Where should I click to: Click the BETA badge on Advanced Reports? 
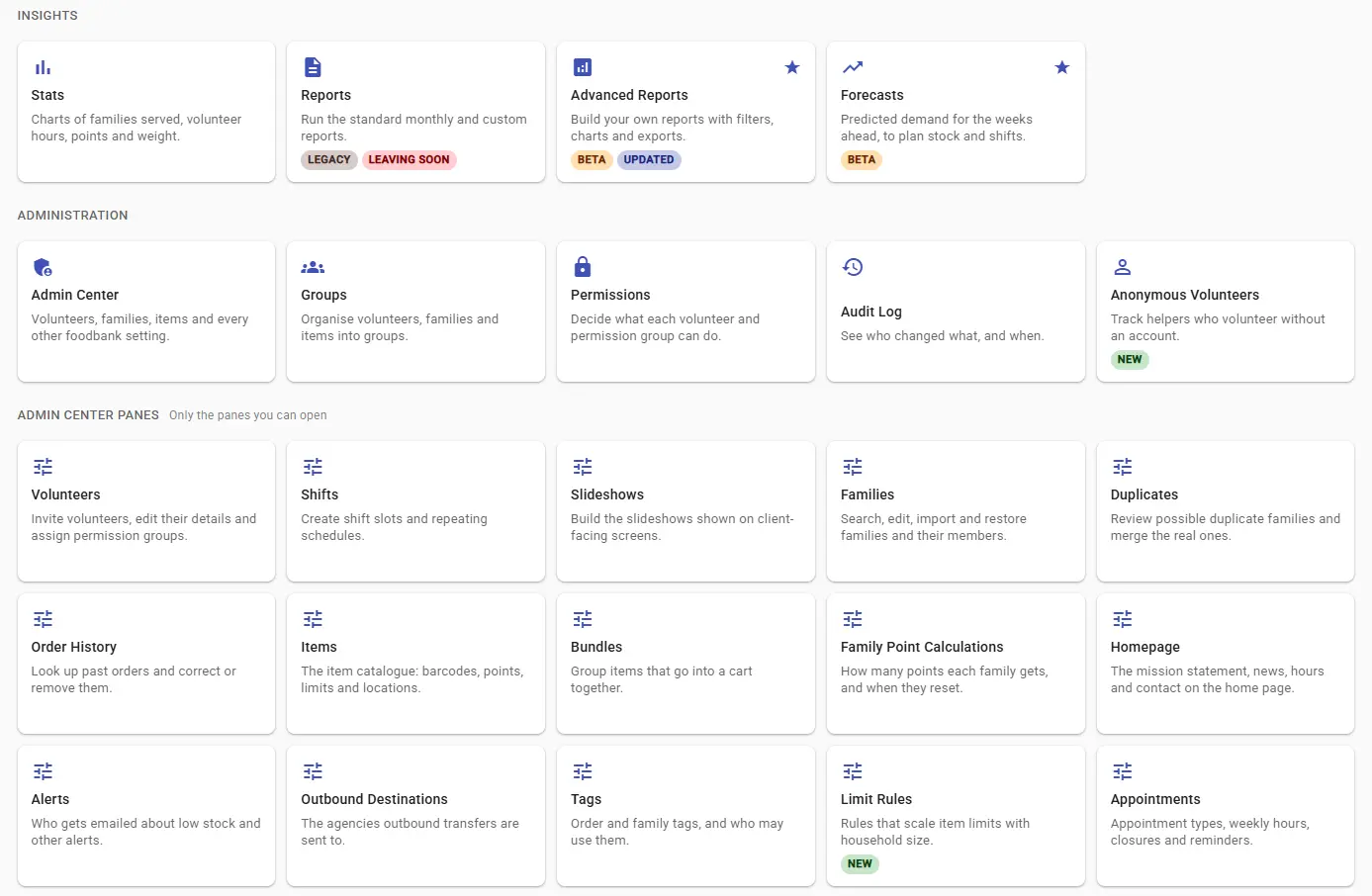coord(592,160)
